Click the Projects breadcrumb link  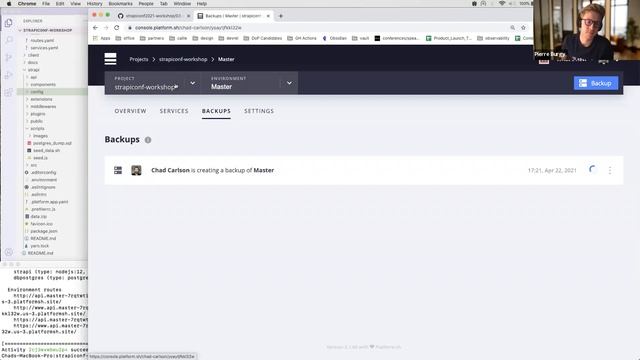pyautogui.click(x=139, y=59)
